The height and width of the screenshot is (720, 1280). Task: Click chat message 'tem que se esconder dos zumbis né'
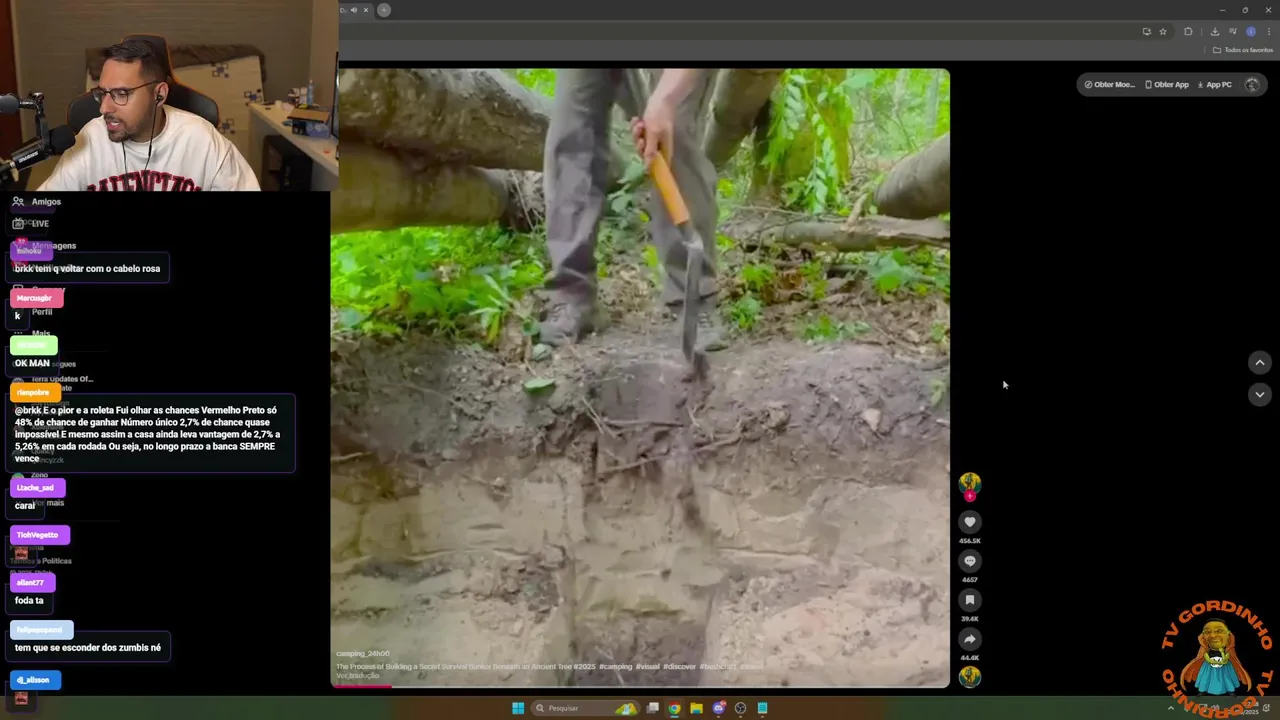tap(88, 648)
